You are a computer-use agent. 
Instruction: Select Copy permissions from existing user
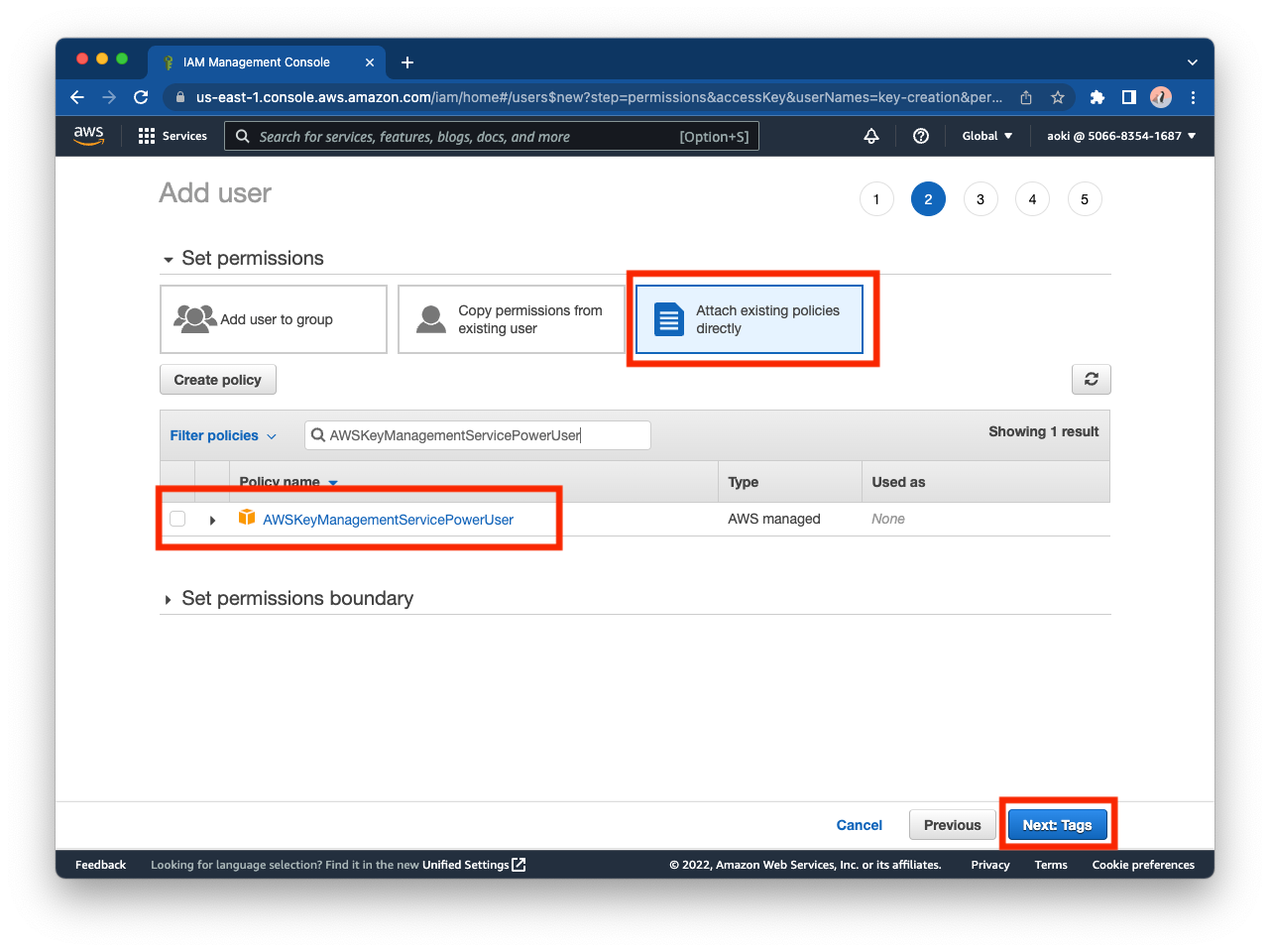(x=512, y=319)
